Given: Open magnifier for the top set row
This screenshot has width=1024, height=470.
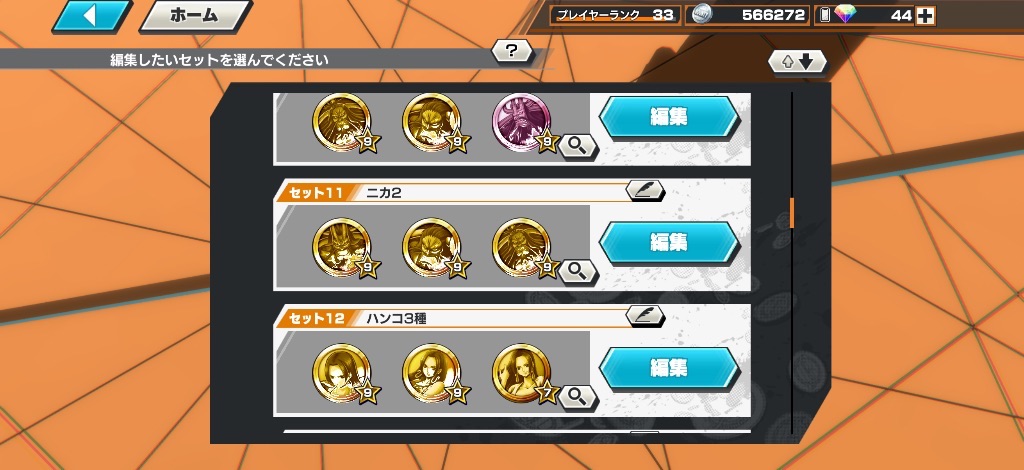Looking at the screenshot, I should pos(577,146).
